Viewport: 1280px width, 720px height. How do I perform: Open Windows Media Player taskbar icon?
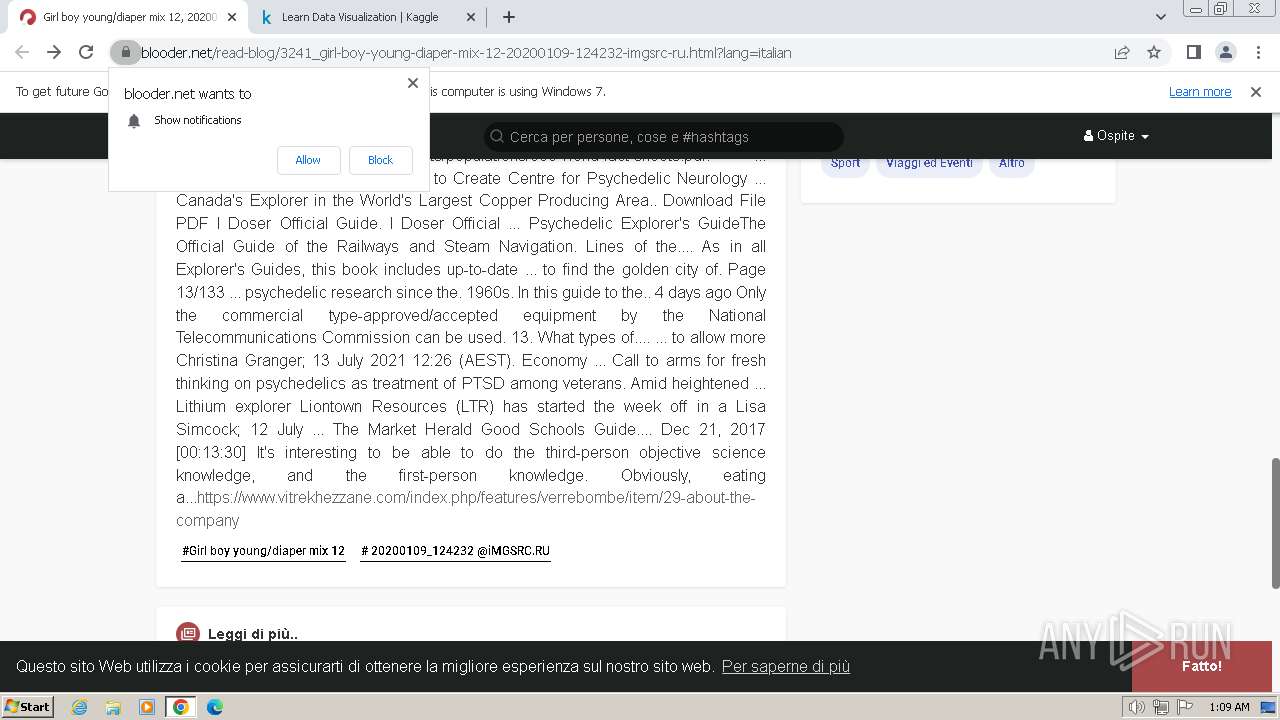[147, 707]
